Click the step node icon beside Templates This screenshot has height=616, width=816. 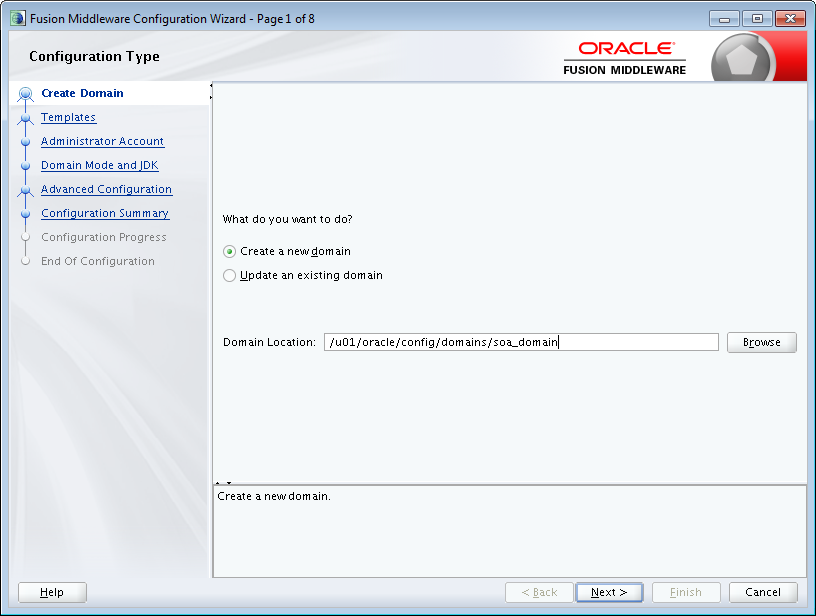click(26, 117)
